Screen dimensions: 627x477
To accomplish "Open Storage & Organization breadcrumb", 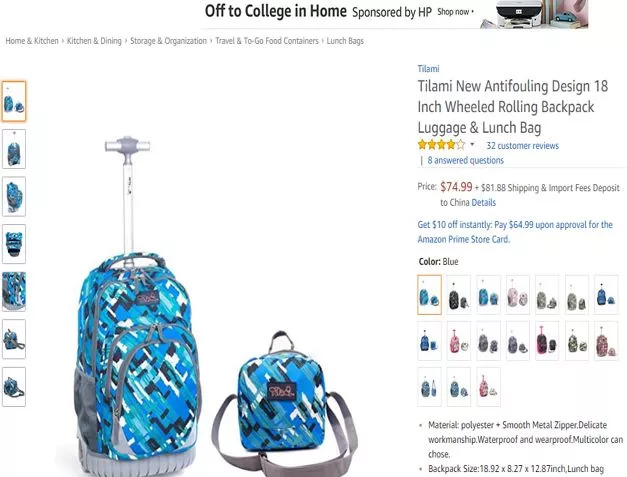I will click(x=168, y=41).
